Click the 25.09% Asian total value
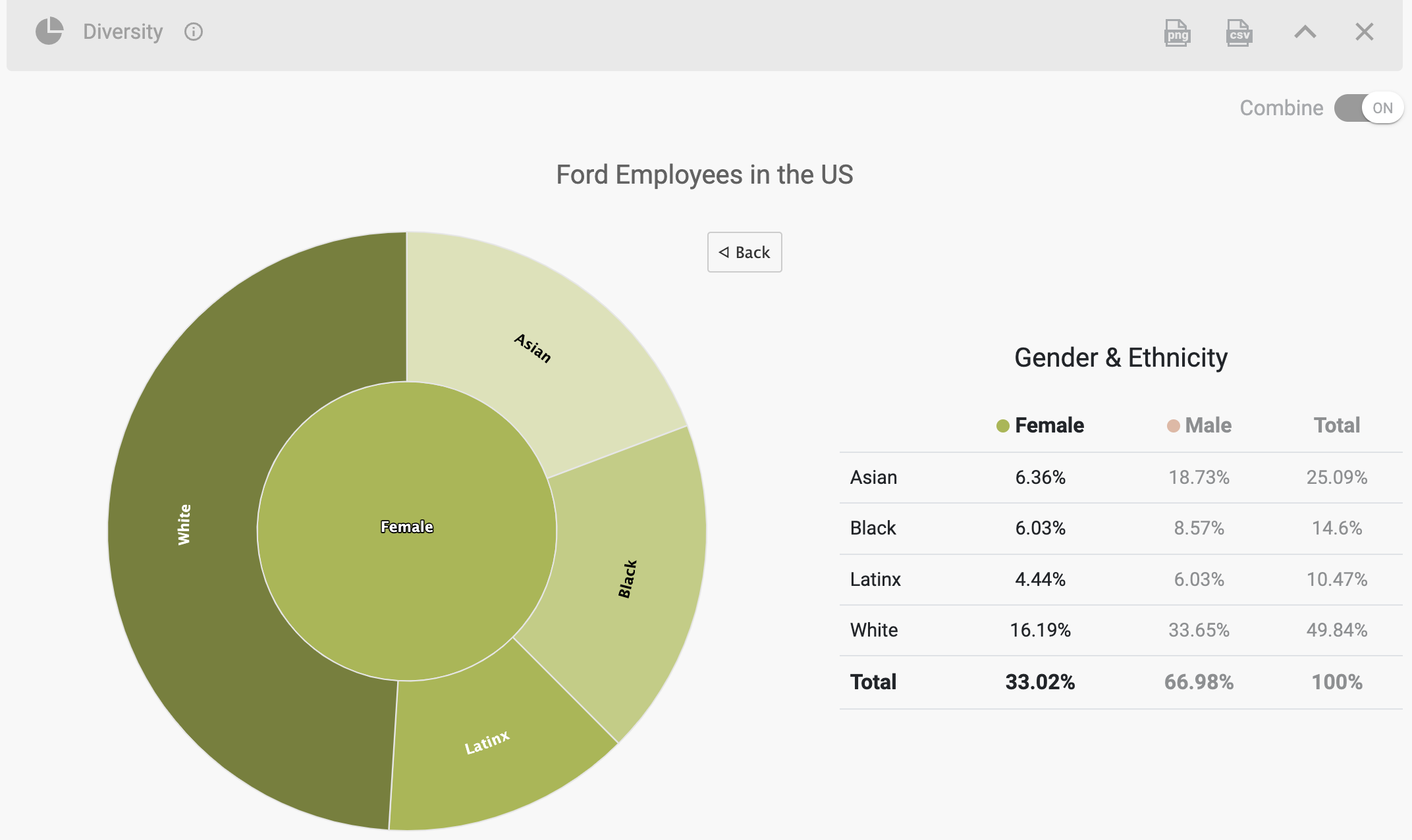Image resolution: width=1412 pixels, height=840 pixels. [1337, 477]
